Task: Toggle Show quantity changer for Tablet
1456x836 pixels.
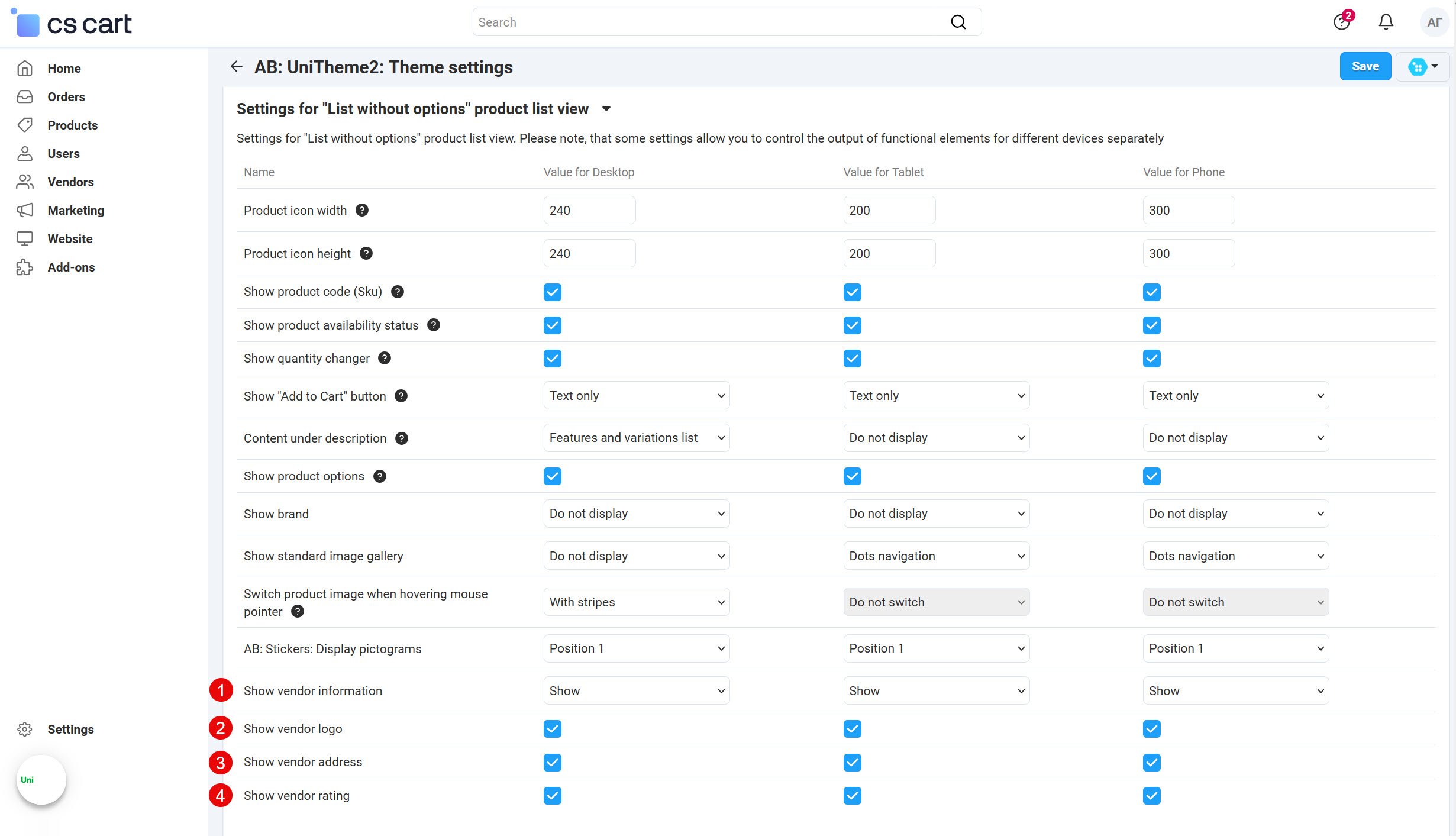Action: pos(852,358)
